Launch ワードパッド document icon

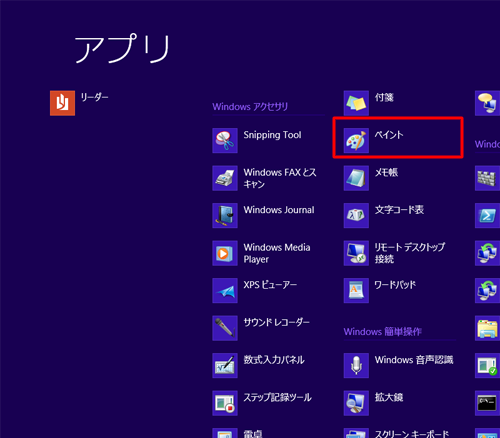(356, 290)
